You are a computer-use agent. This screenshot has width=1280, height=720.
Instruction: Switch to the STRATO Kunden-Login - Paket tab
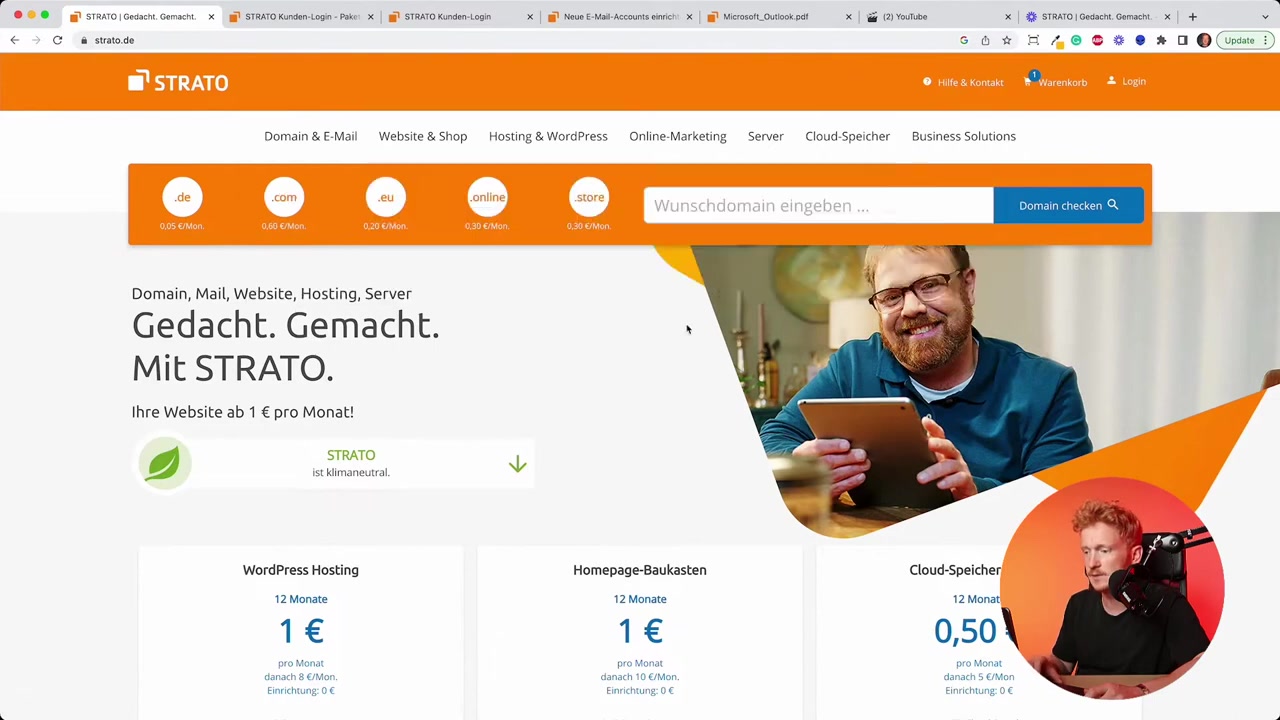(x=300, y=16)
